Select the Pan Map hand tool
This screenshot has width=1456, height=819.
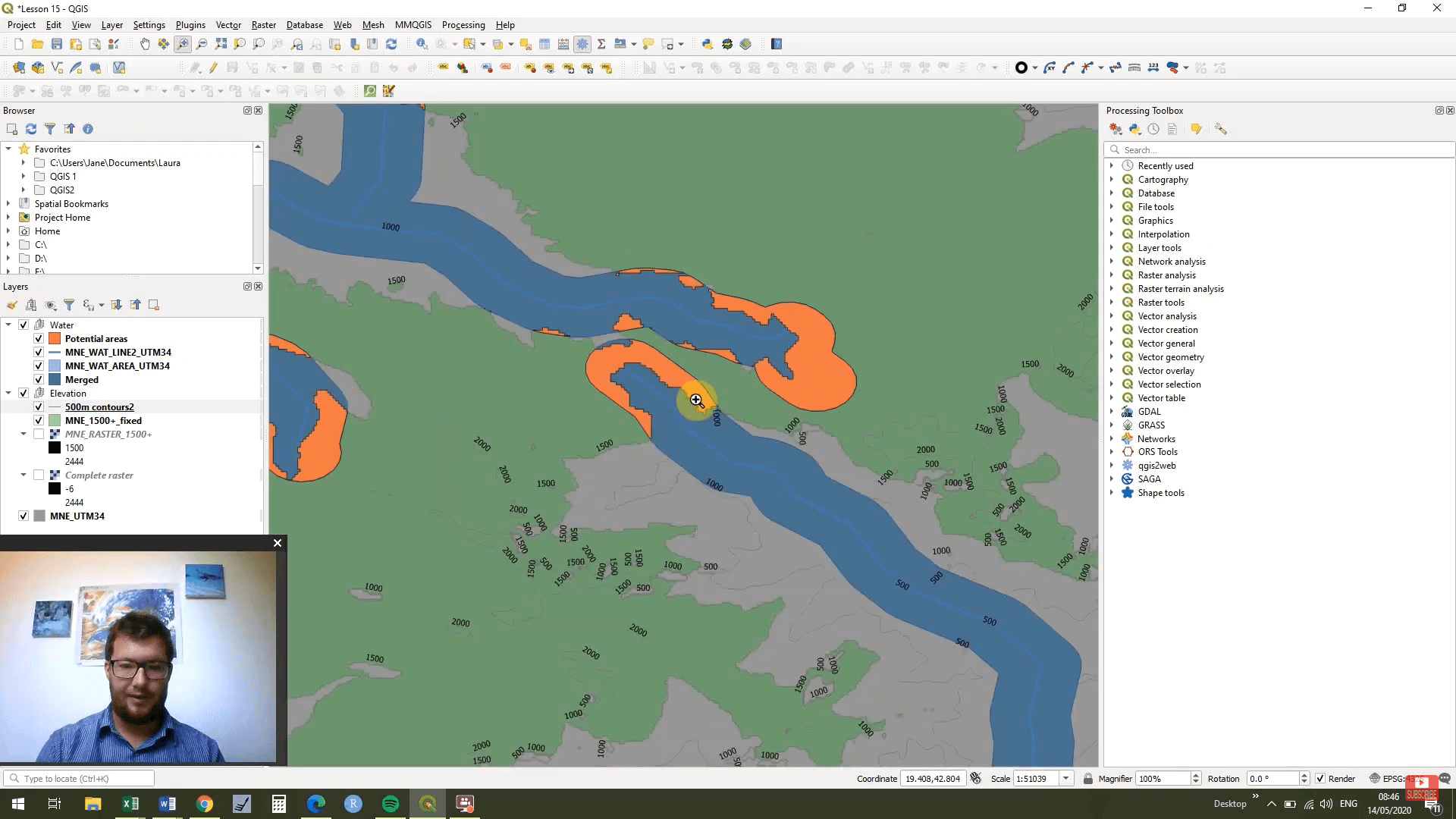(x=145, y=44)
